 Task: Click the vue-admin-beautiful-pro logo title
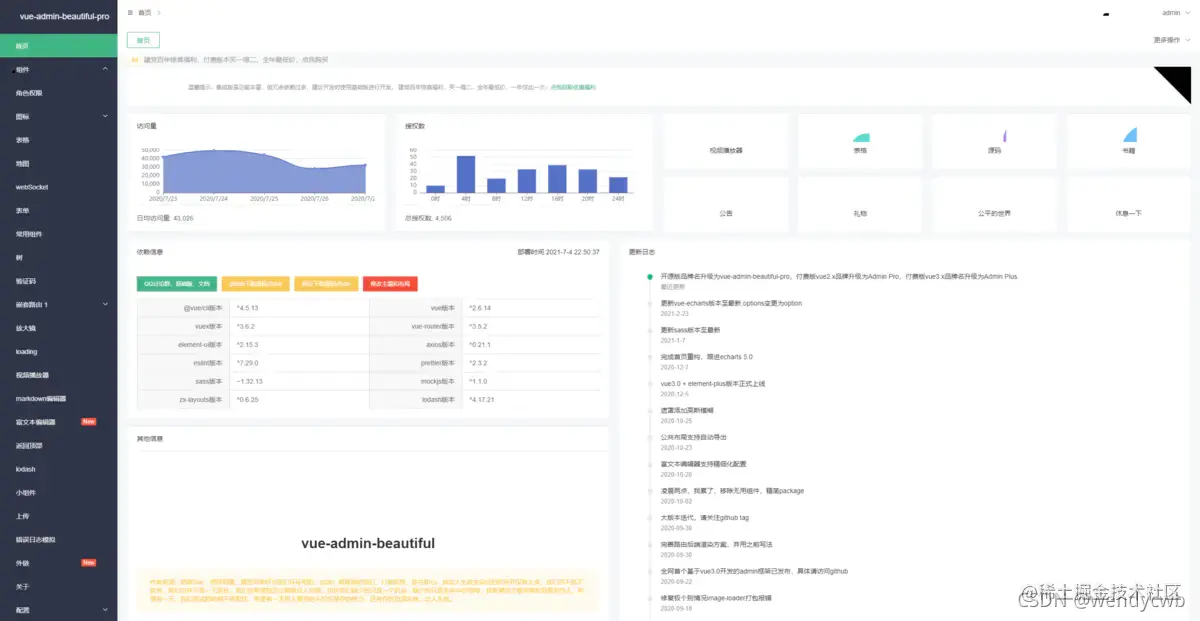pyautogui.click(x=64, y=16)
